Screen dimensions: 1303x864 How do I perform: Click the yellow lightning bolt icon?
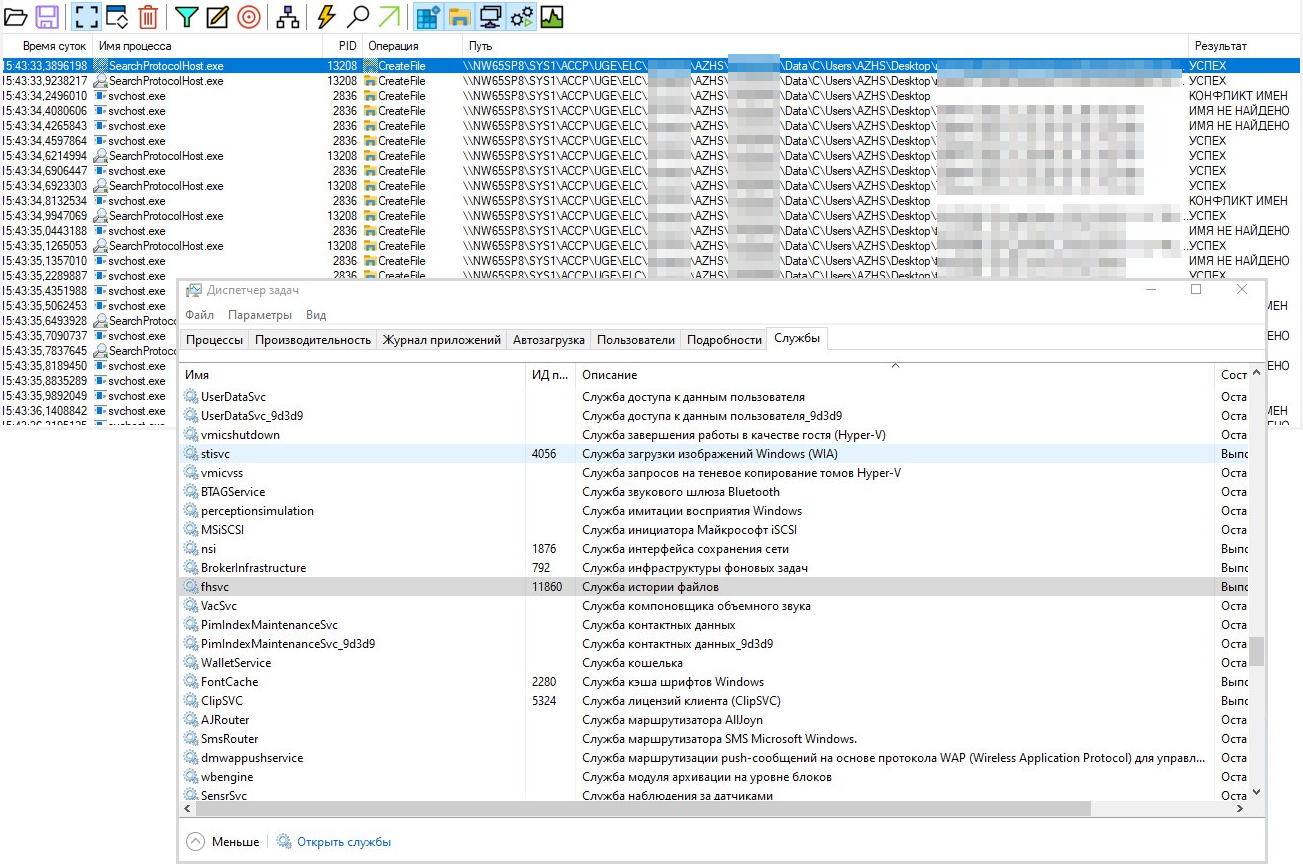click(326, 16)
